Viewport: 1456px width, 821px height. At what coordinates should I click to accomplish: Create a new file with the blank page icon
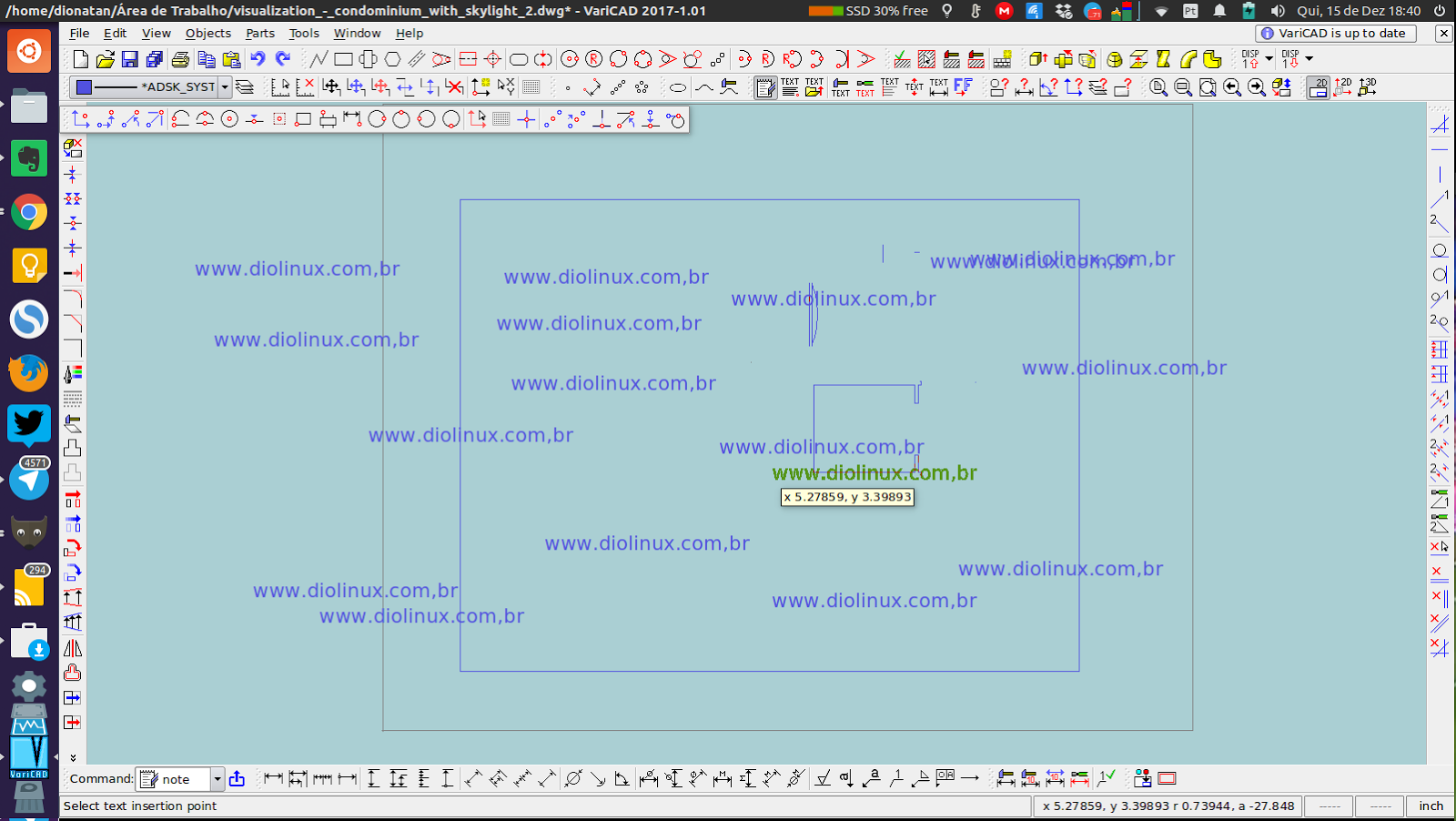click(80, 59)
